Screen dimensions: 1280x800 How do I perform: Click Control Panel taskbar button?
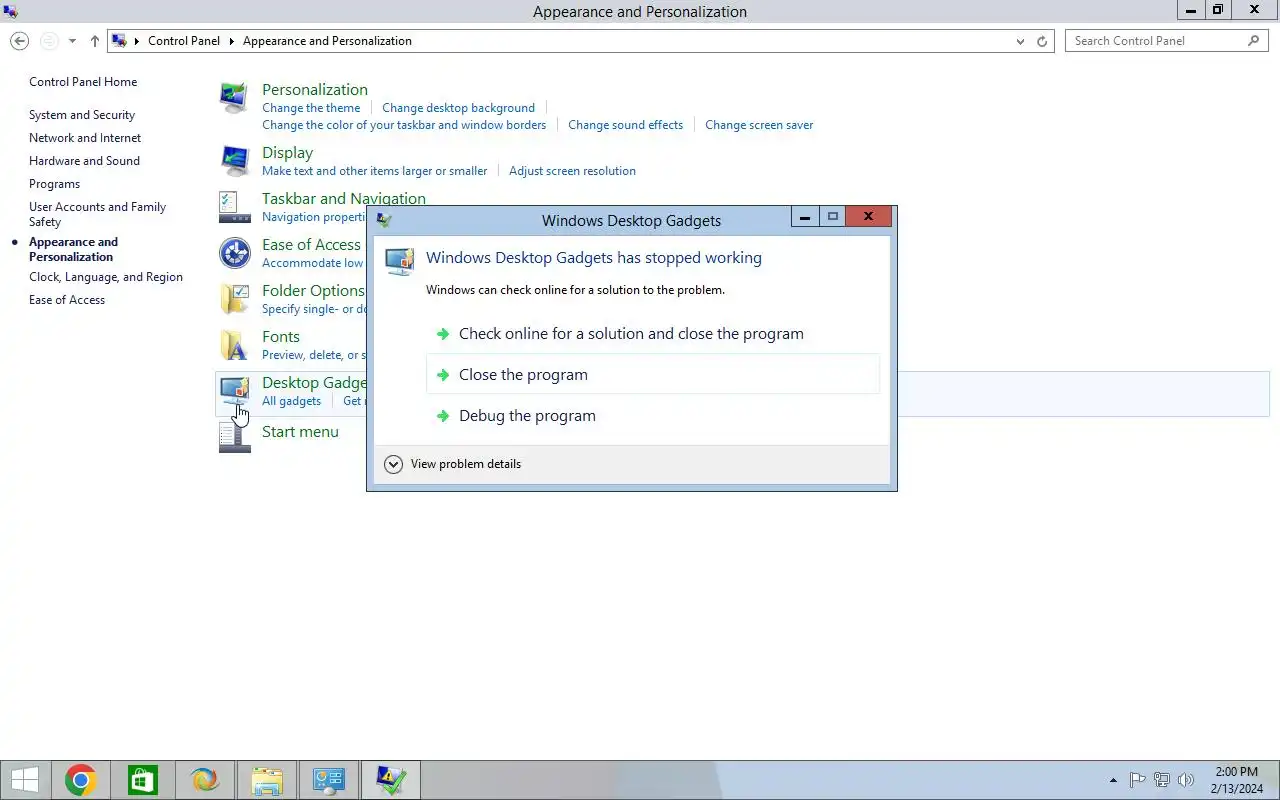tap(329, 780)
